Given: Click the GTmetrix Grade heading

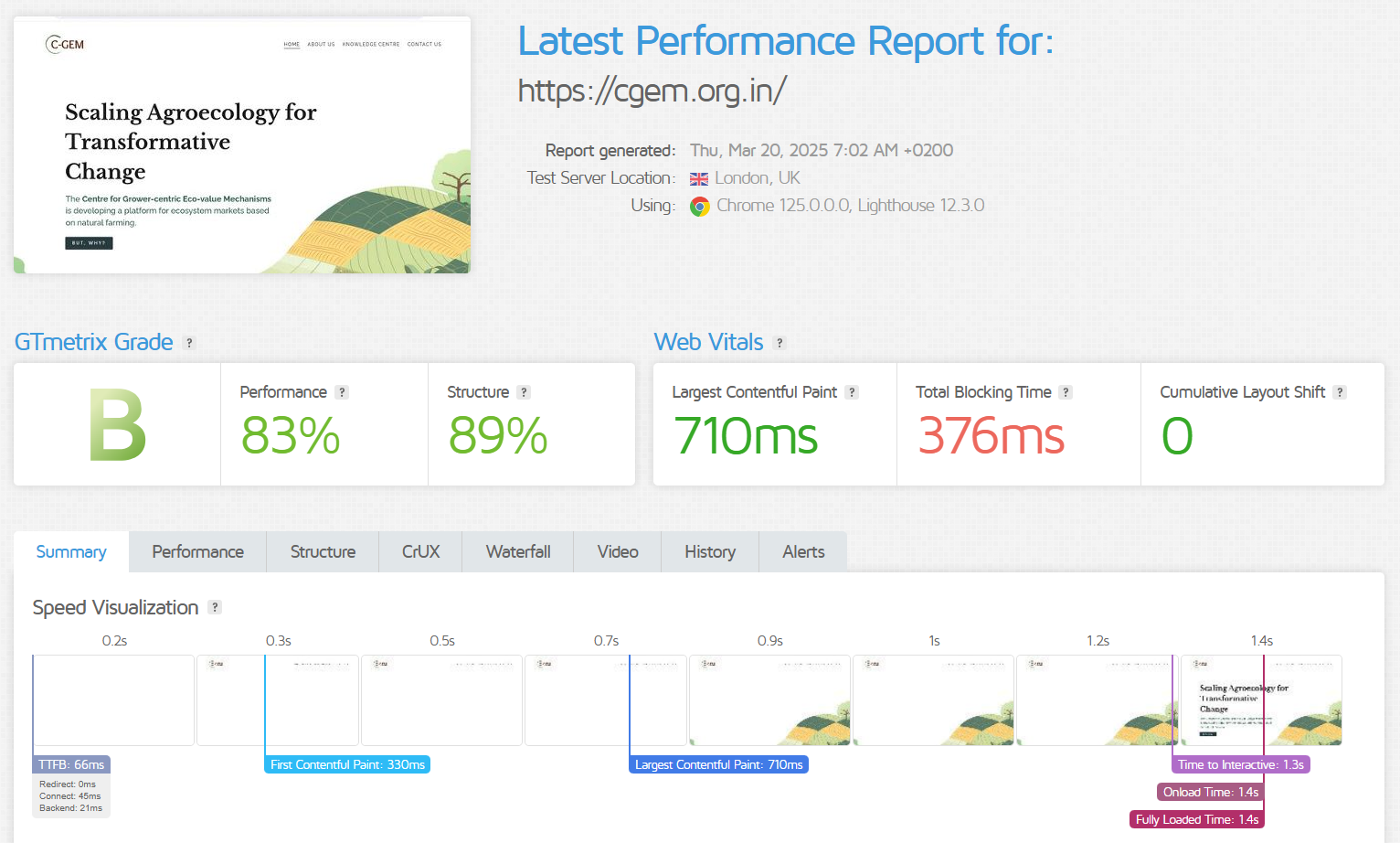Looking at the screenshot, I should coord(94,342).
